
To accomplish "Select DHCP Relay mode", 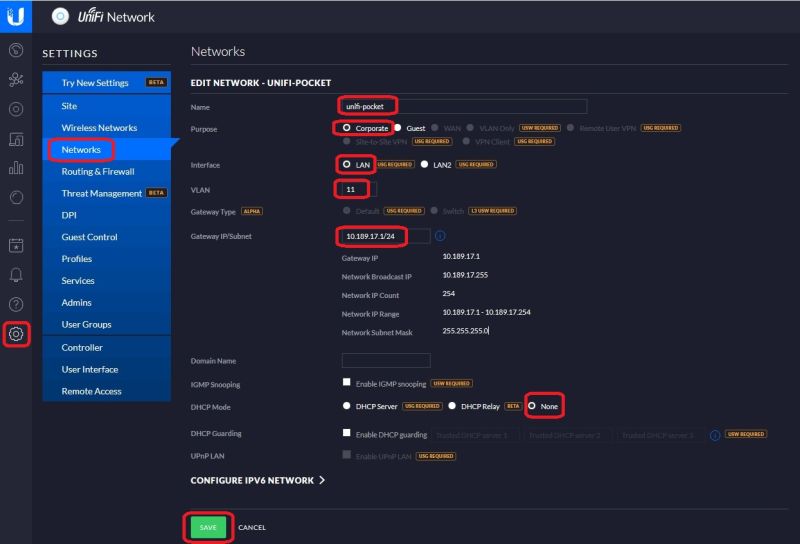I will (452, 406).
